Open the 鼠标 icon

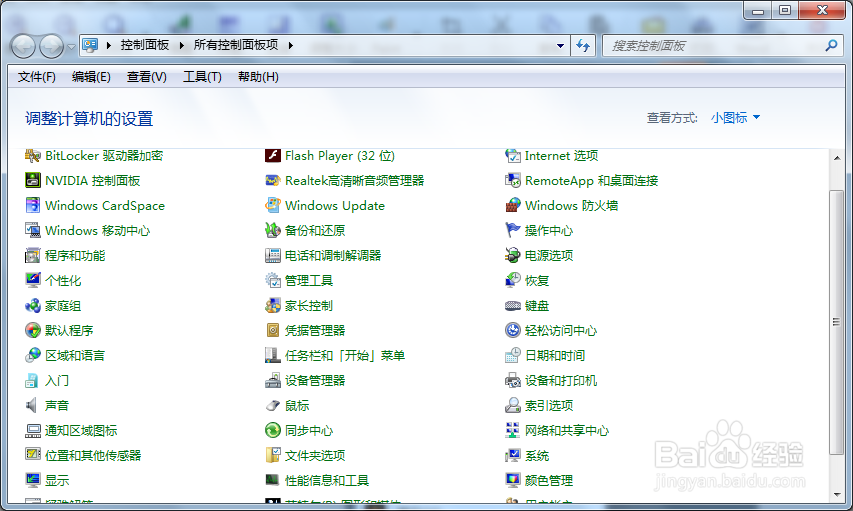(273, 405)
